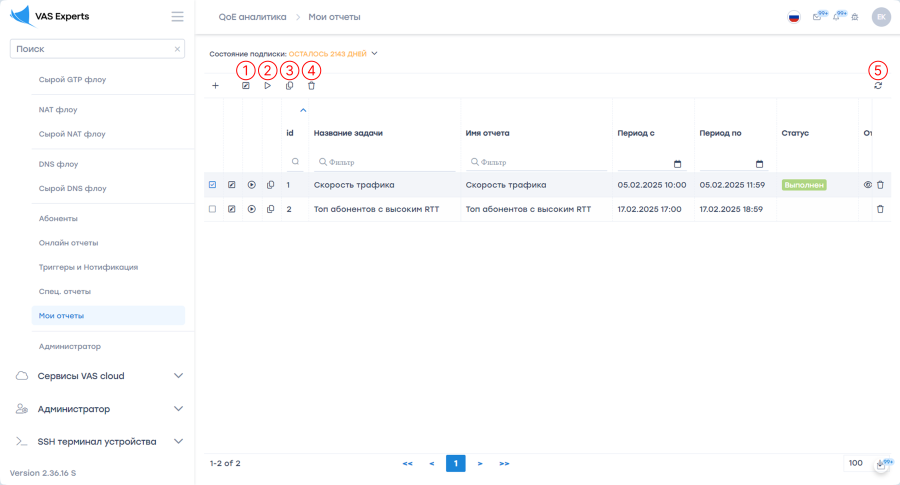Click the toolbar run report play icon
The height and width of the screenshot is (485, 900).
268,86
